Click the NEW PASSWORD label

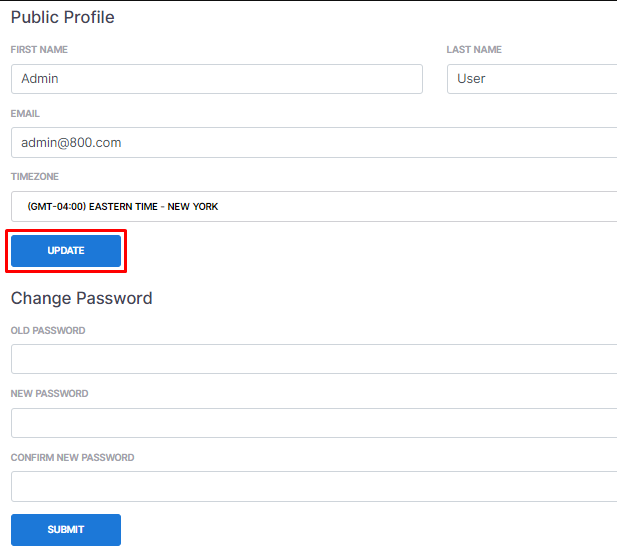pos(50,394)
